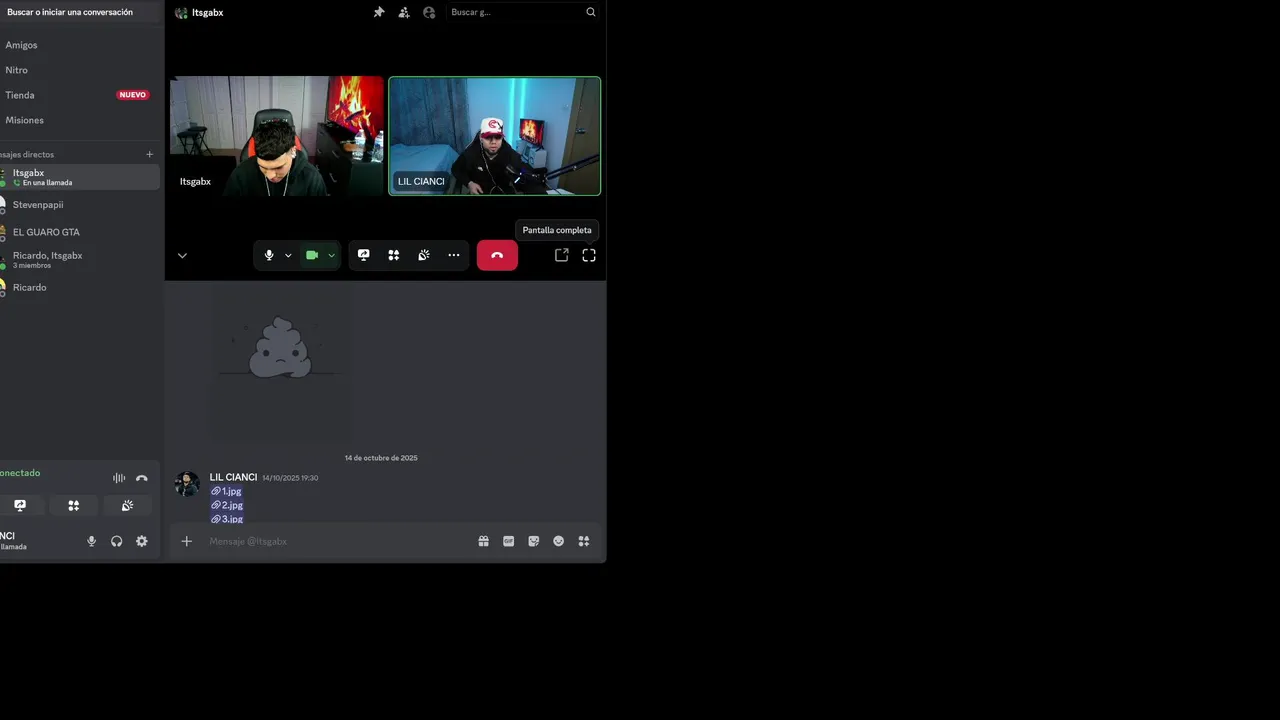Open soundboard from the voice connected panel
This screenshot has height=720, width=1280.
pos(127,506)
